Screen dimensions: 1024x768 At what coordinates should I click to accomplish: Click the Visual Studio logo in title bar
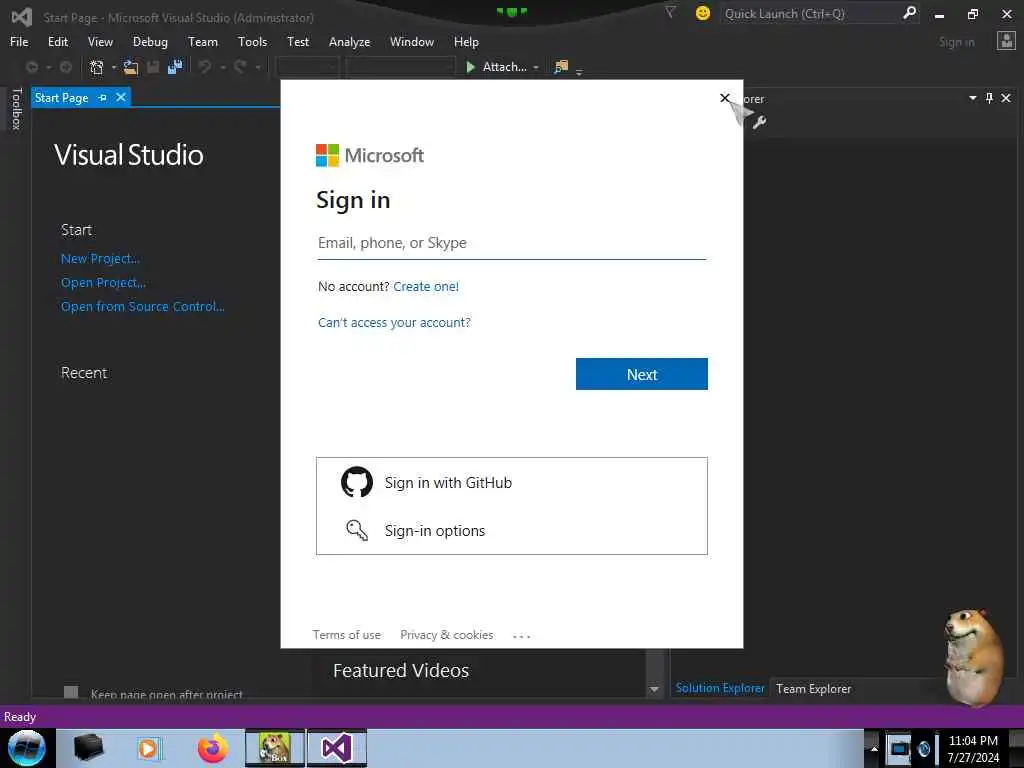tap(21, 16)
